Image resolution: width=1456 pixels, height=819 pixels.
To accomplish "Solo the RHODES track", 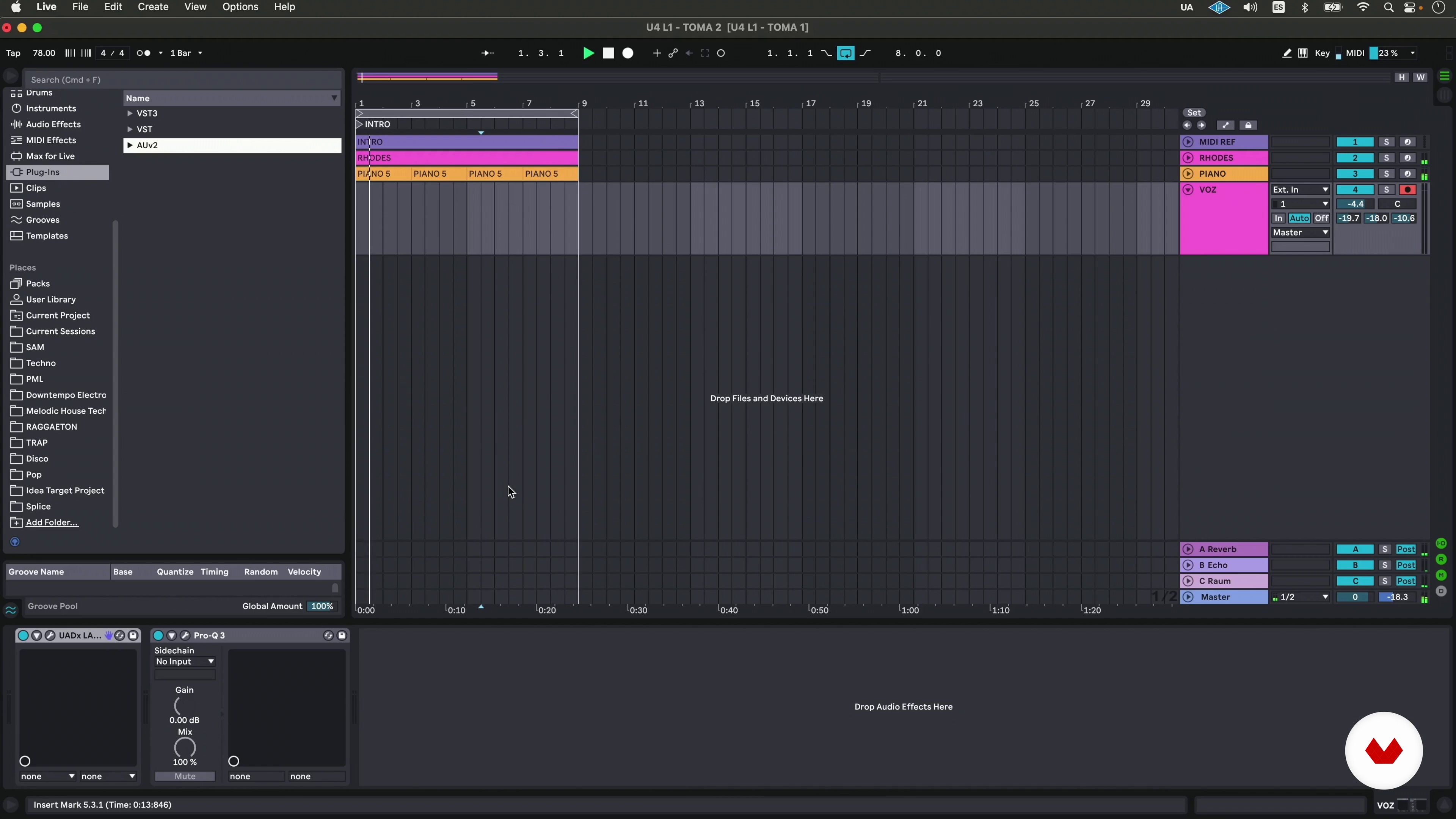I will [x=1386, y=158].
